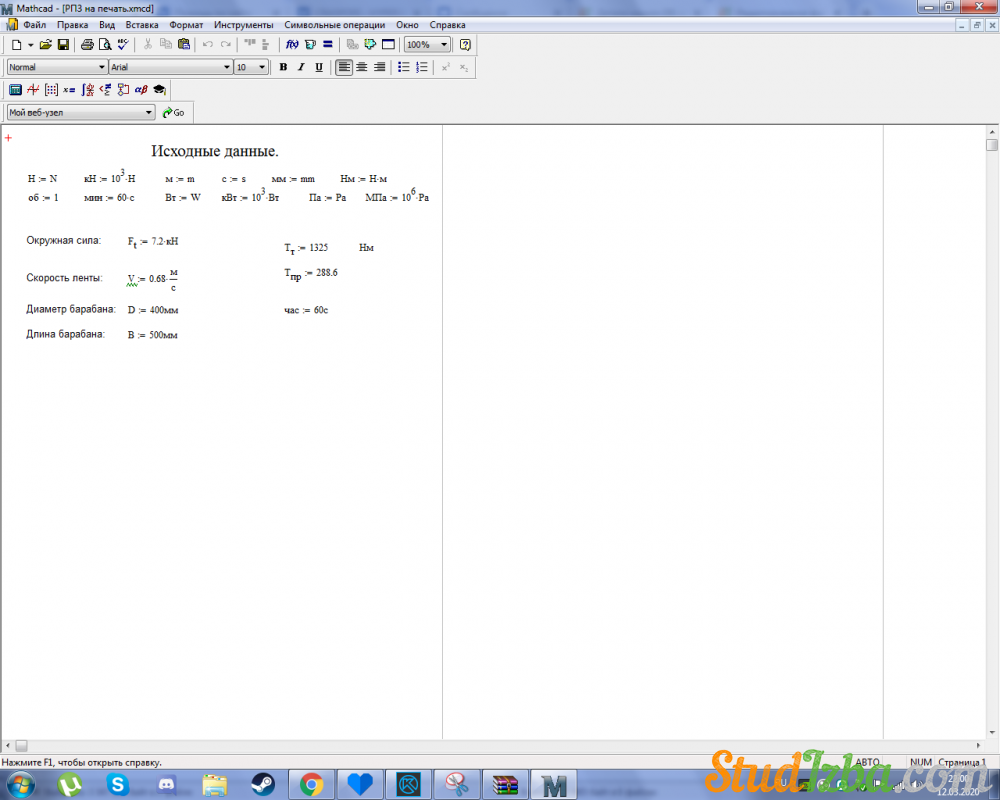The height and width of the screenshot is (800, 1000).
Task: Expand the Arial font dropdown
Action: [226, 67]
